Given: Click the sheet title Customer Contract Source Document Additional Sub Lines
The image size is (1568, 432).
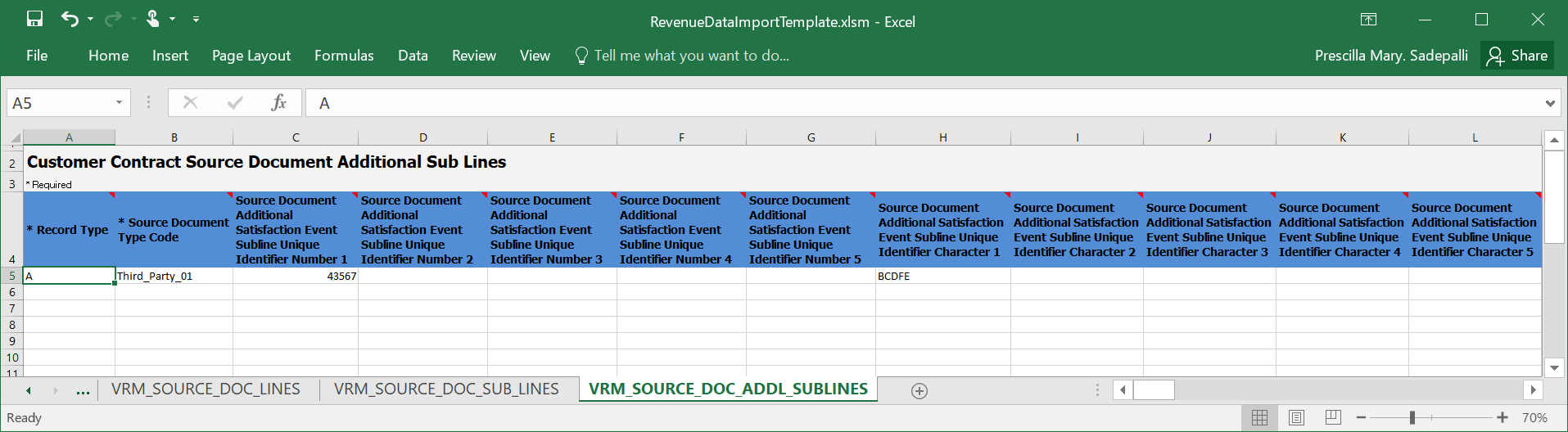Looking at the screenshot, I should (x=266, y=162).
